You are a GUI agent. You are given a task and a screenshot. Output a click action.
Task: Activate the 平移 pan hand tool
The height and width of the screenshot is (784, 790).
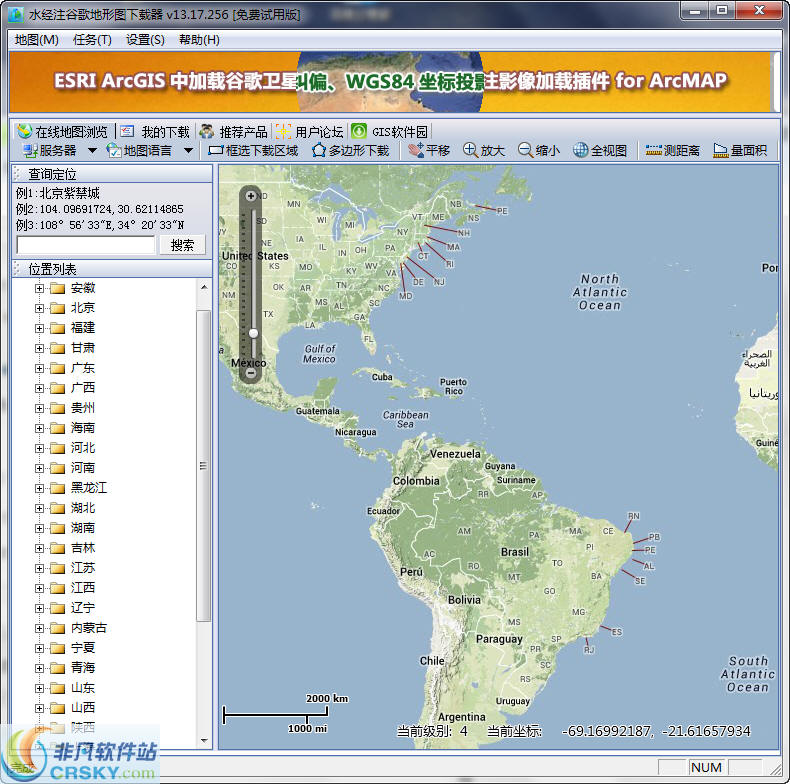pos(429,150)
